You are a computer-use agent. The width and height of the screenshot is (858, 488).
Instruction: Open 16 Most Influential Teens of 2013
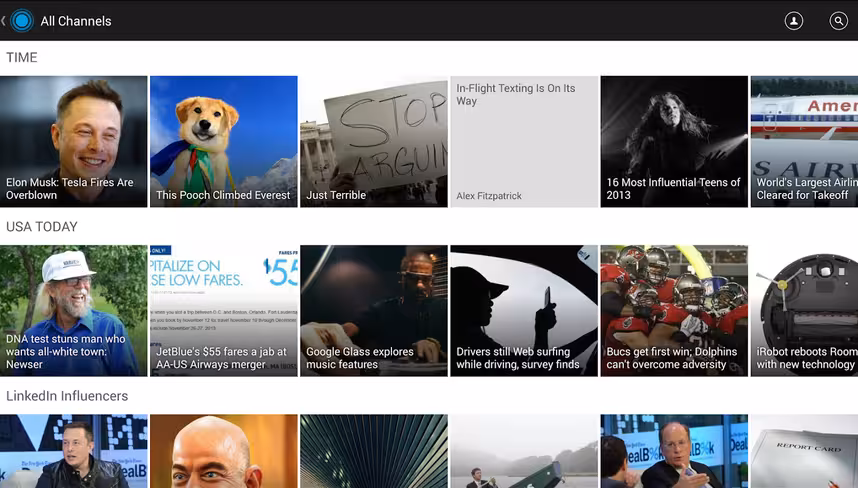pyautogui.click(x=674, y=141)
